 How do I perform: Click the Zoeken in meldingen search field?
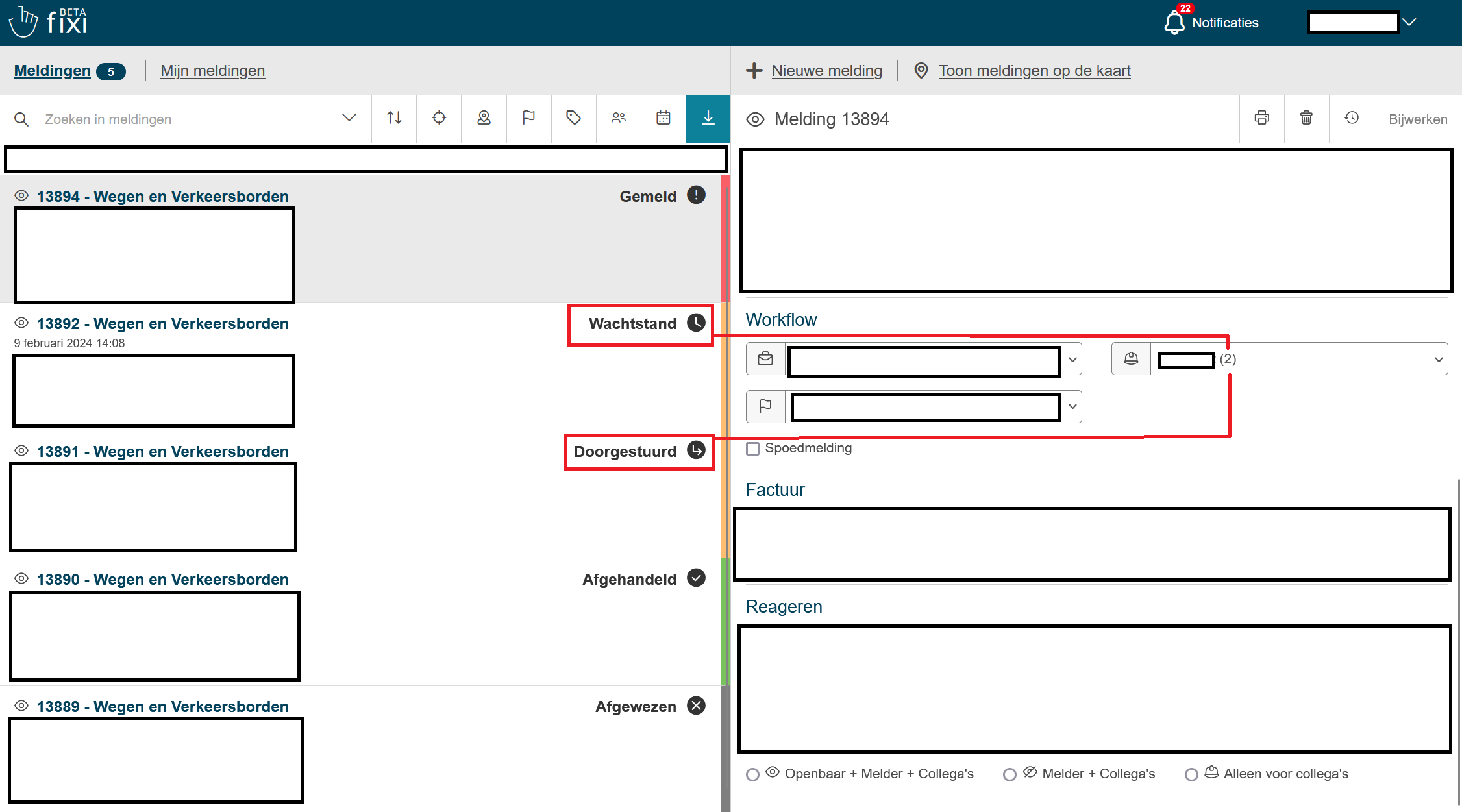click(x=162, y=119)
